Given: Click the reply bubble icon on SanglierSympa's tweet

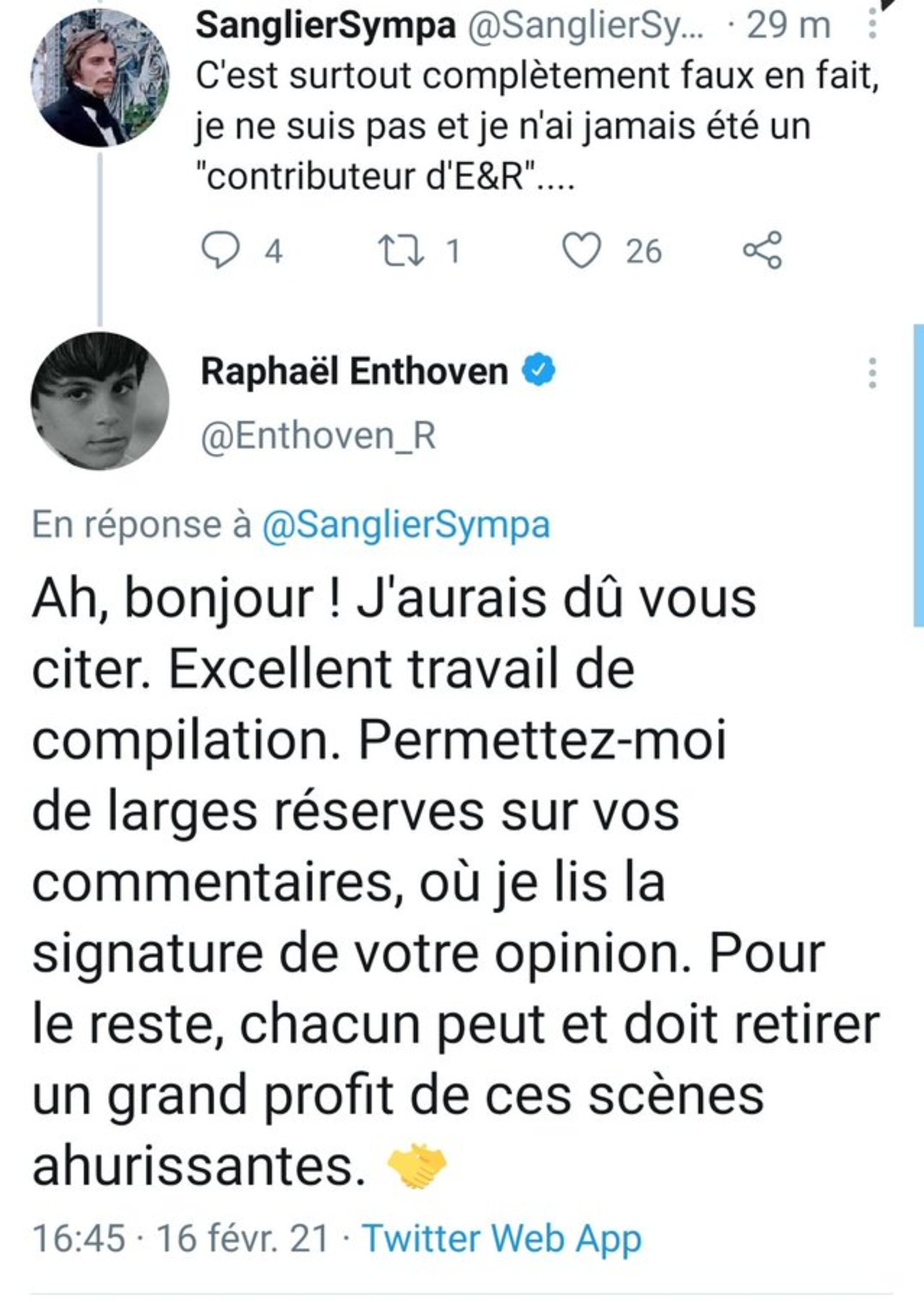Looking at the screenshot, I should click(220, 251).
